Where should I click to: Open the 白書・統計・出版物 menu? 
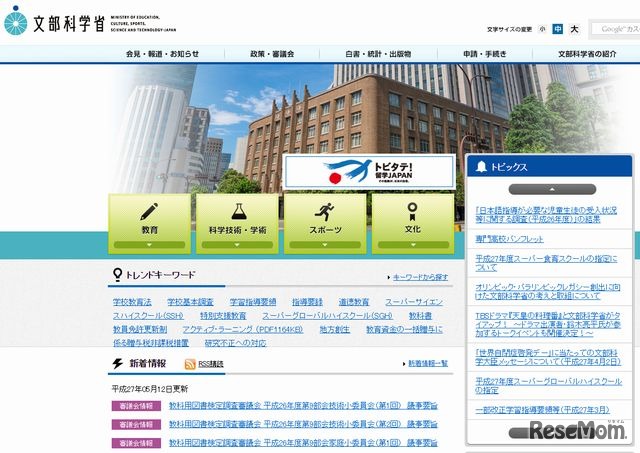click(x=378, y=54)
